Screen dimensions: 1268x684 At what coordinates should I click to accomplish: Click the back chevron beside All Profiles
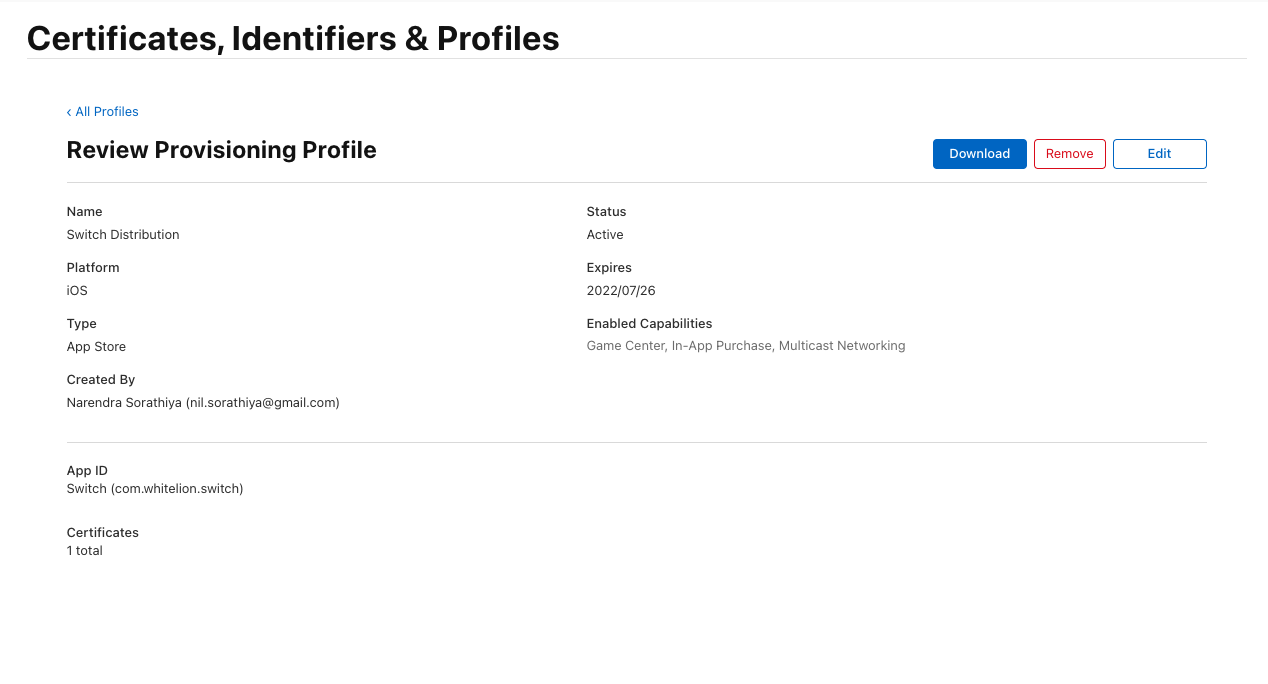(69, 112)
